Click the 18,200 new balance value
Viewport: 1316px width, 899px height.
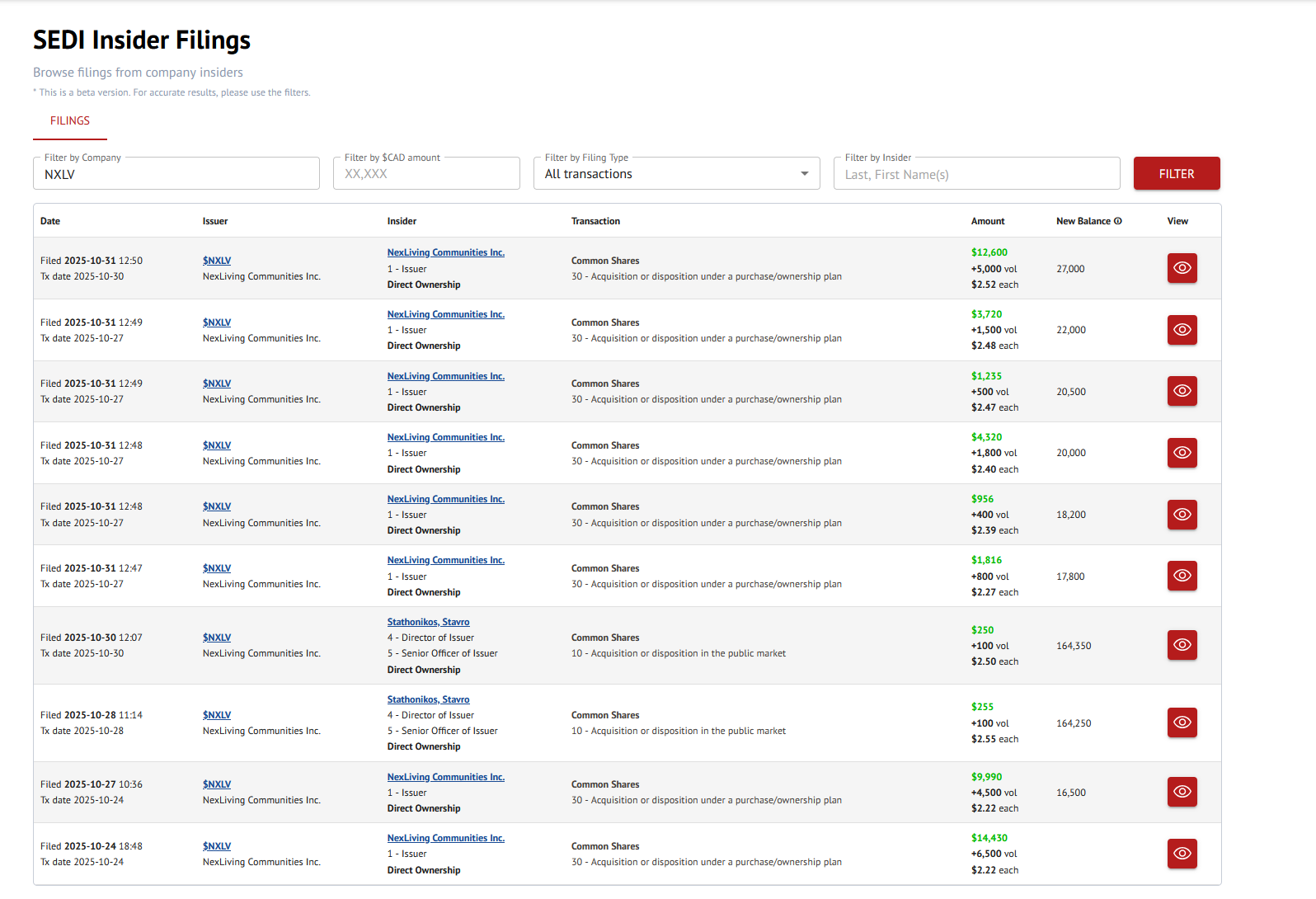tap(1071, 515)
